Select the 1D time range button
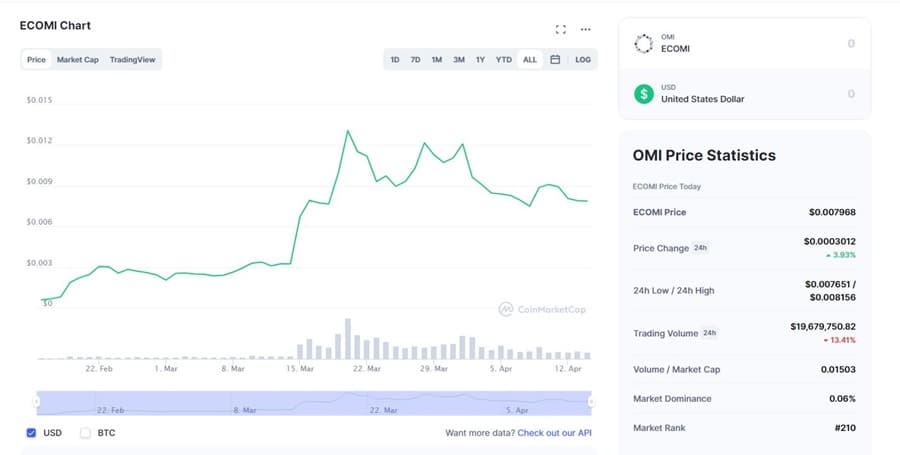This screenshot has height=455, width=900. 395,60
